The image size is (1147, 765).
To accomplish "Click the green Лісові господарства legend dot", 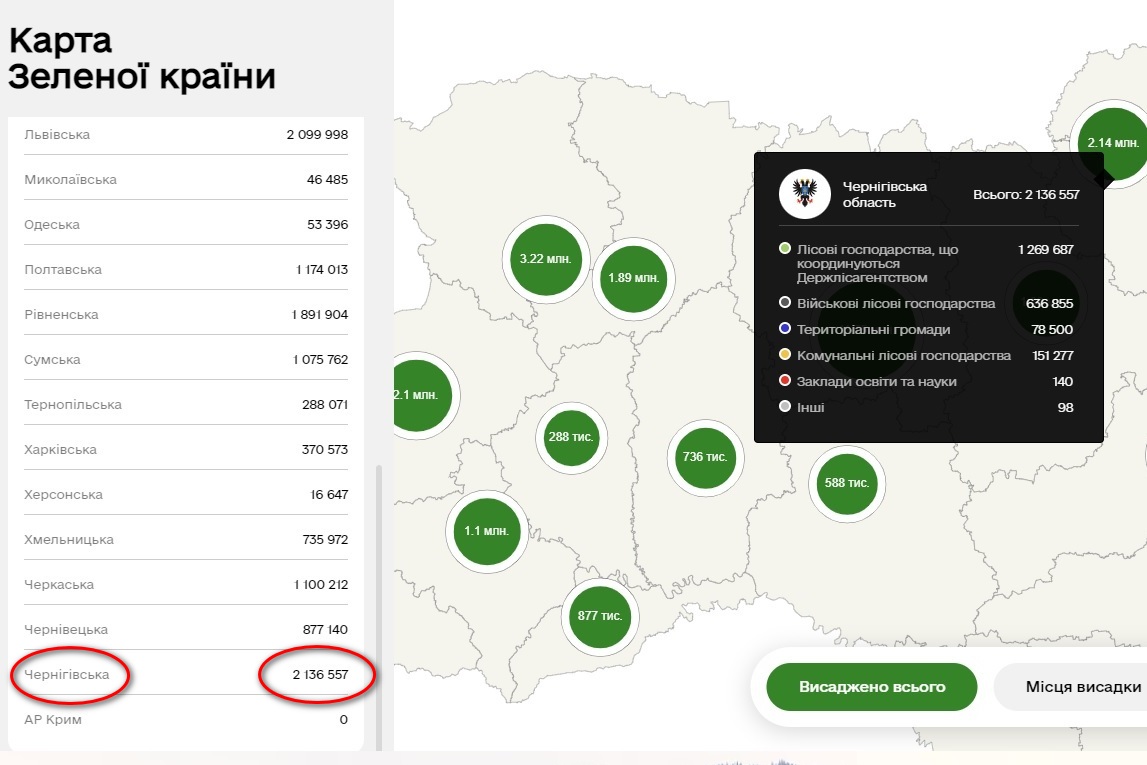I will pos(785,249).
